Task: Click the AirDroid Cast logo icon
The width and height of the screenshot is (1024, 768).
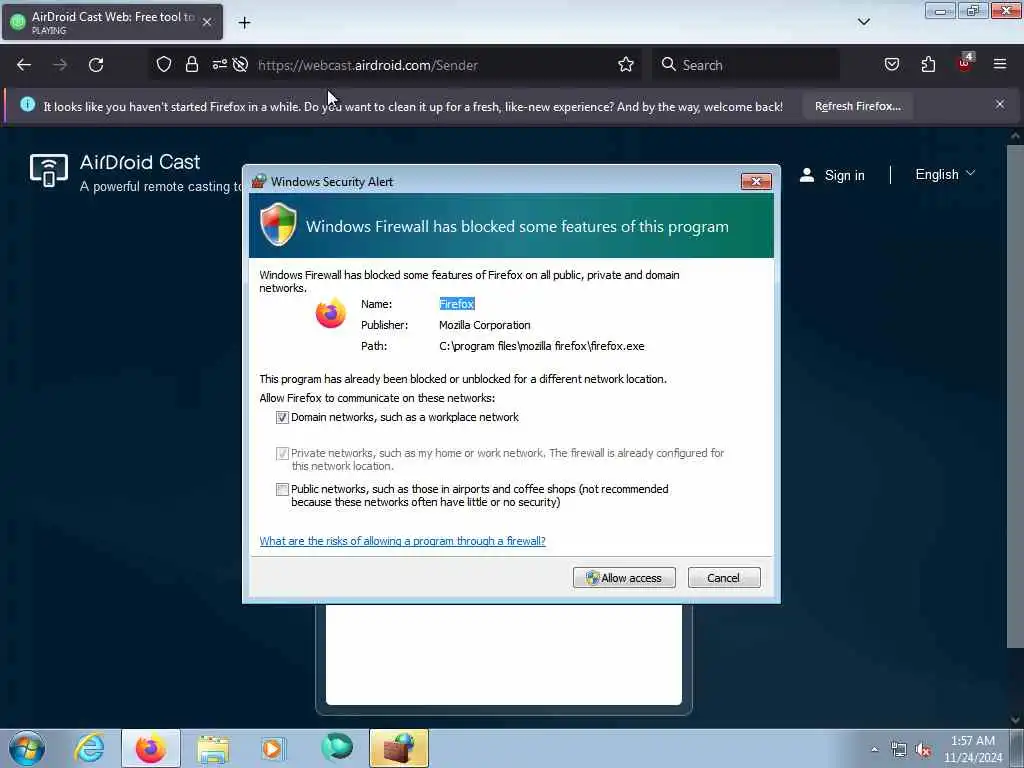Action: coord(49,170)
